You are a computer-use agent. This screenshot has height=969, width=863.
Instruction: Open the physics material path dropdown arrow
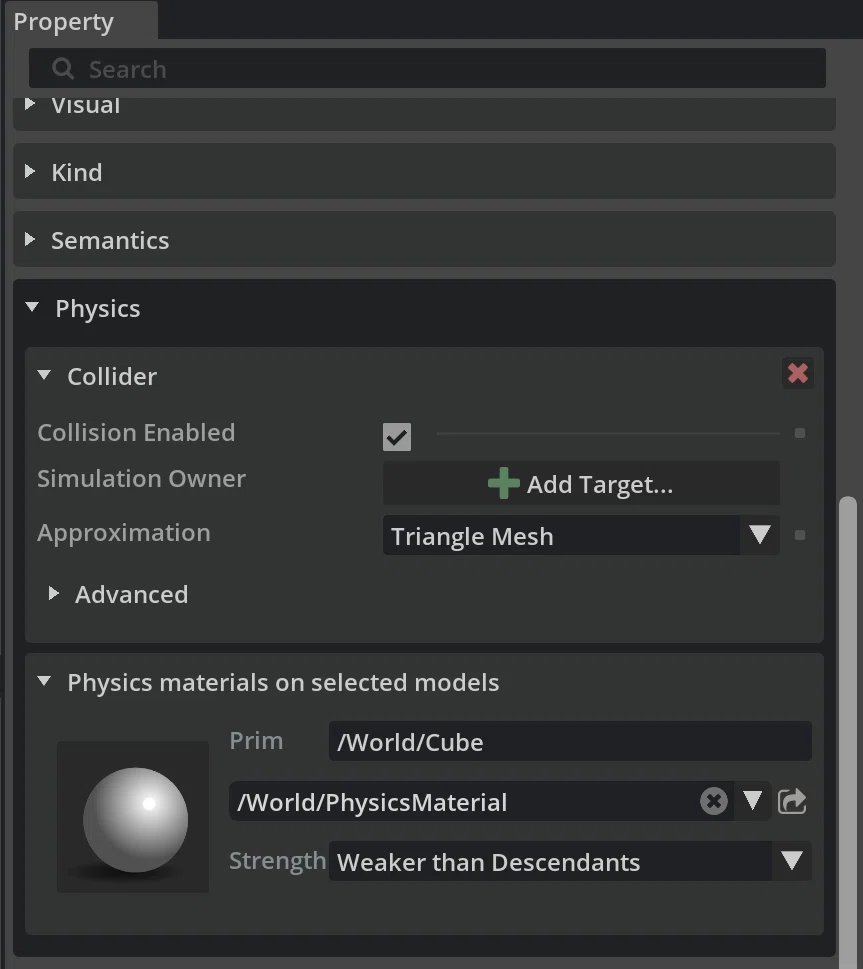tap(752, 801)
